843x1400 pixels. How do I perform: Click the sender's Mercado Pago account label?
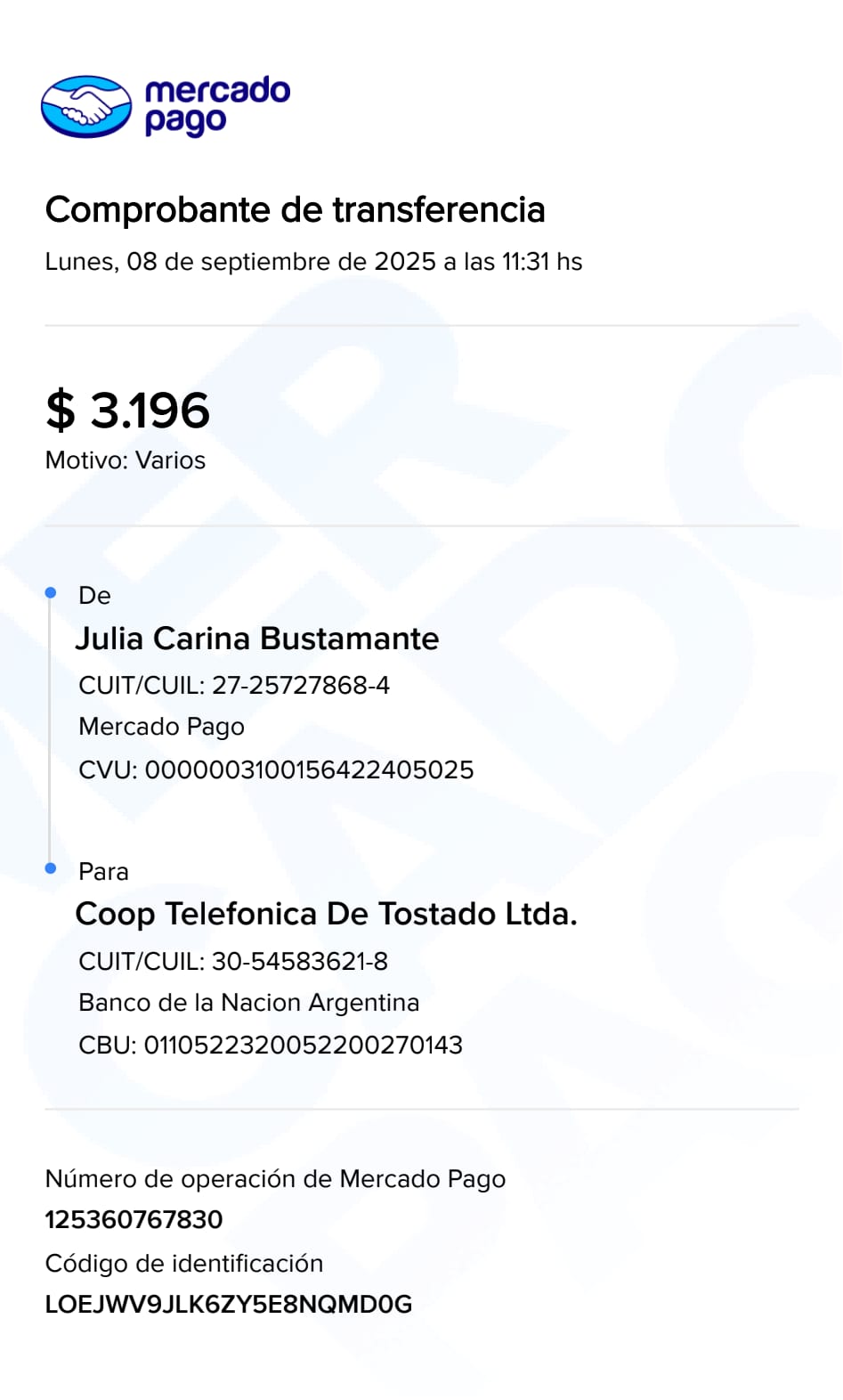[x=161, y=727]
